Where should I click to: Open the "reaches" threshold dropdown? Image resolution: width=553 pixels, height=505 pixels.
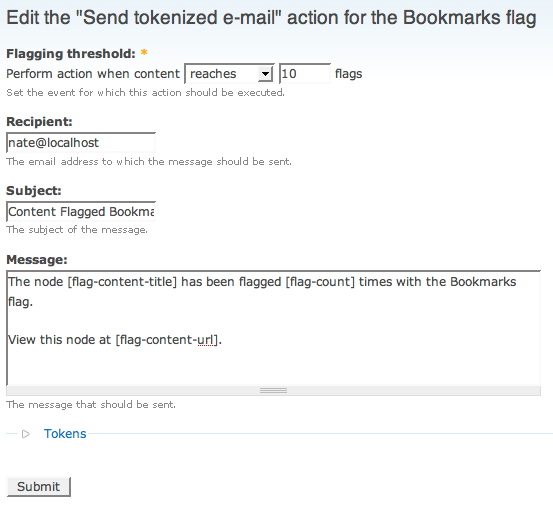coord(229,74)
